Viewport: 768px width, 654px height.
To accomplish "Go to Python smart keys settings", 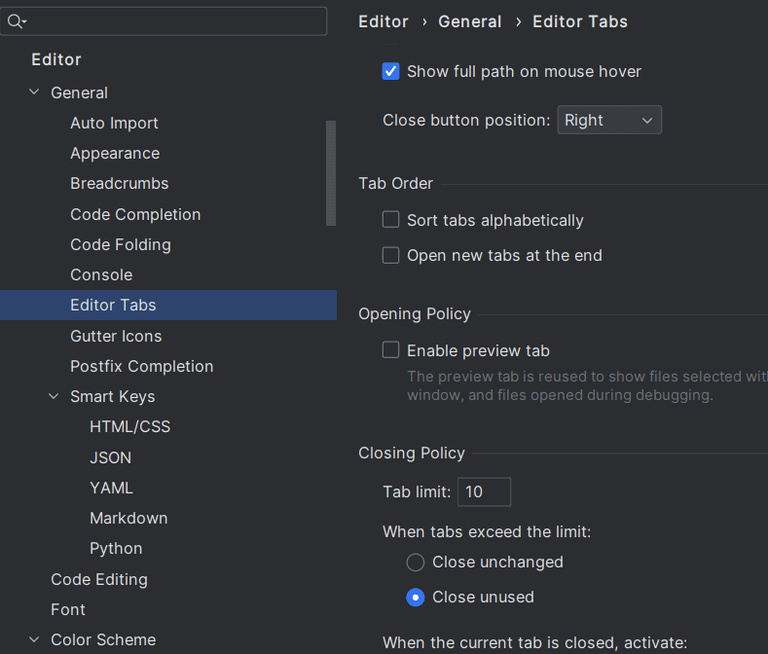I will click(116, 548).
